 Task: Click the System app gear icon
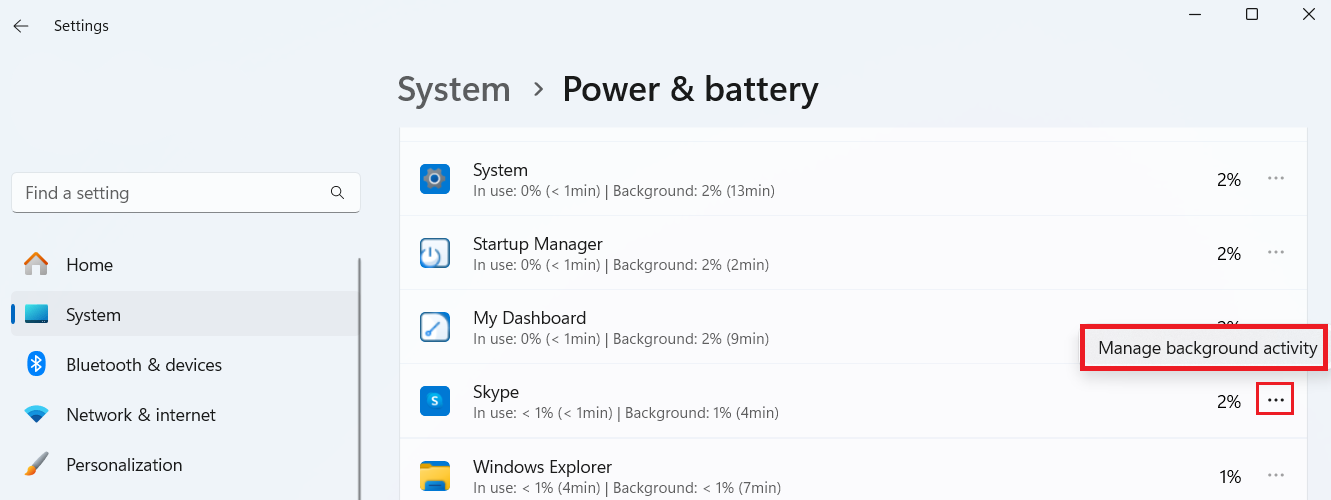pyautogui.click(x=435, y=179)
